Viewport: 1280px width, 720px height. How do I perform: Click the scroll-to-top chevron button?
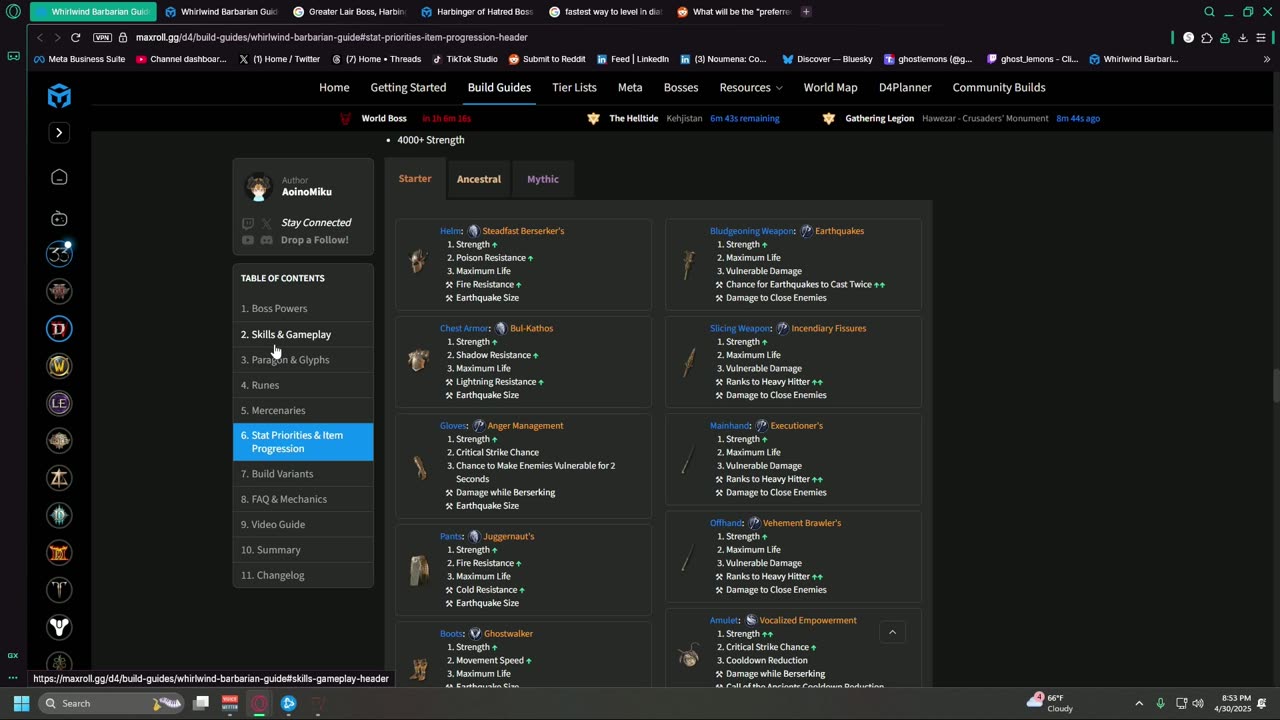click(892, 632)
